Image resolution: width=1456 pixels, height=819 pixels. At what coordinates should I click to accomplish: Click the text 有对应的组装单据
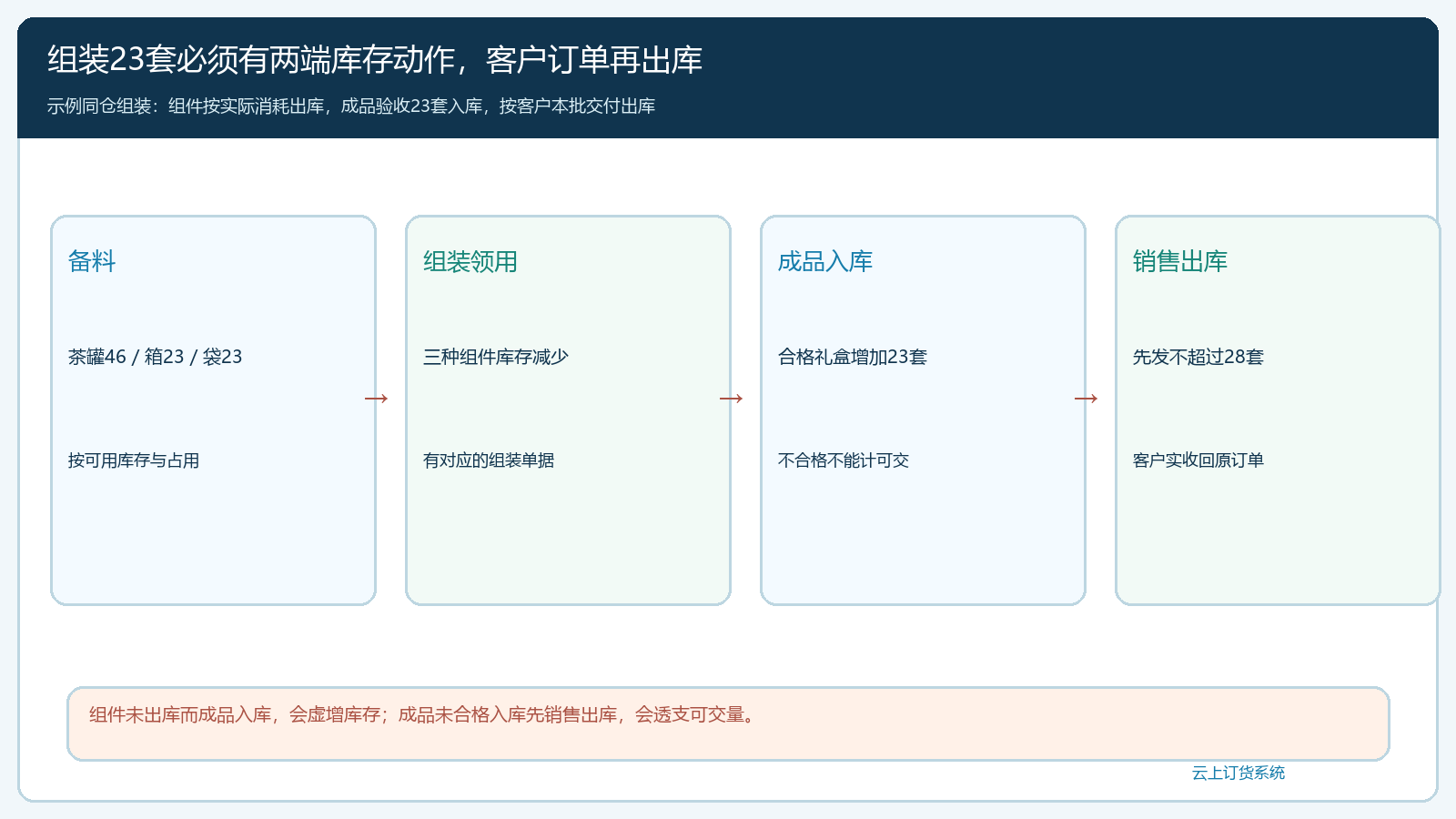pyautogui.click(x=489, y=460)
